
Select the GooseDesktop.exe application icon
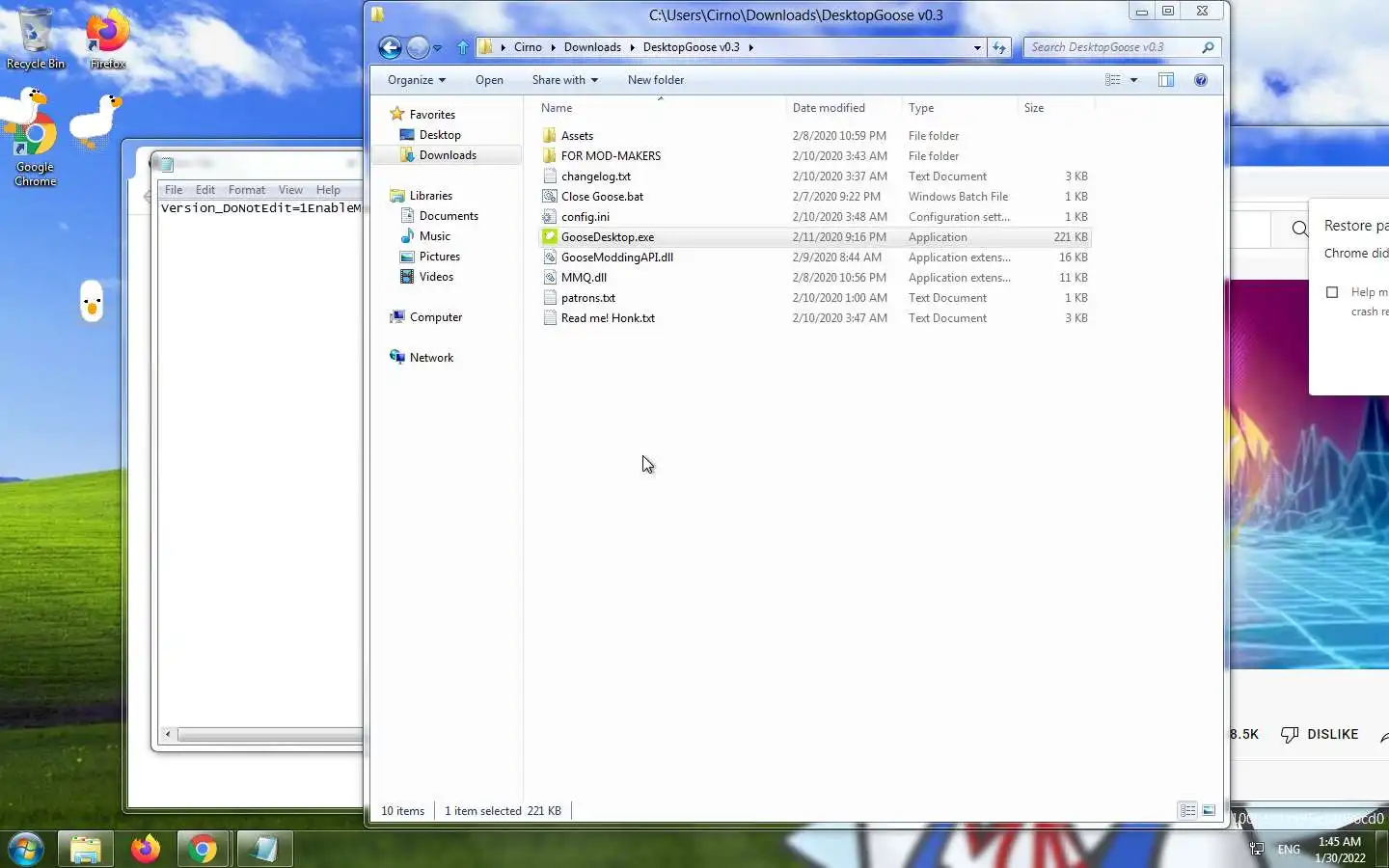click(550, 237)
